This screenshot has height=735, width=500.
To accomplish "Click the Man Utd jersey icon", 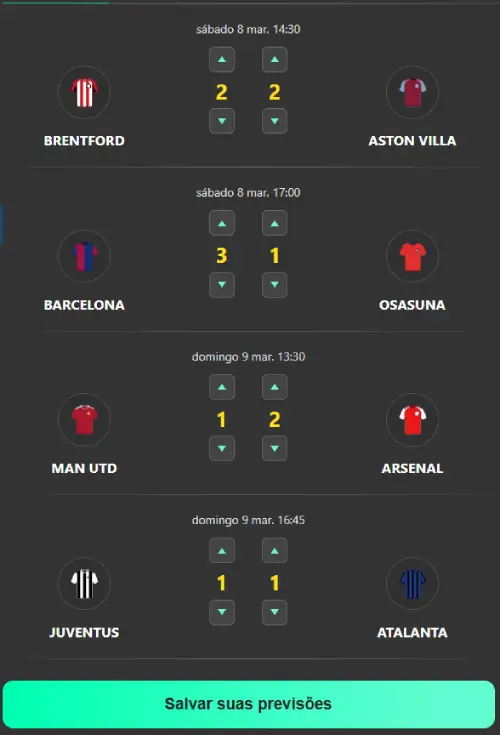I will [84, 420].
